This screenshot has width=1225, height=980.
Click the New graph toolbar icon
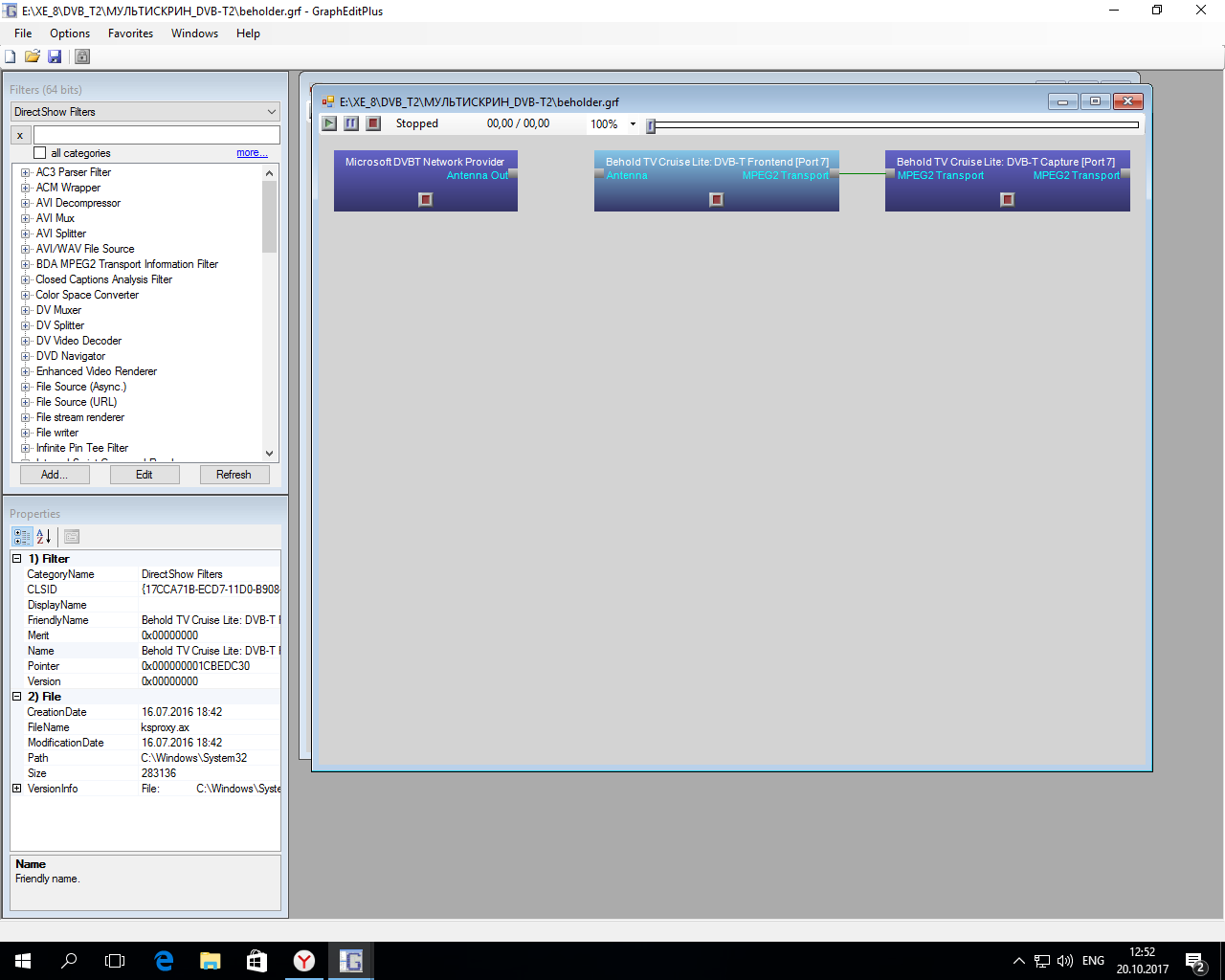11,56
